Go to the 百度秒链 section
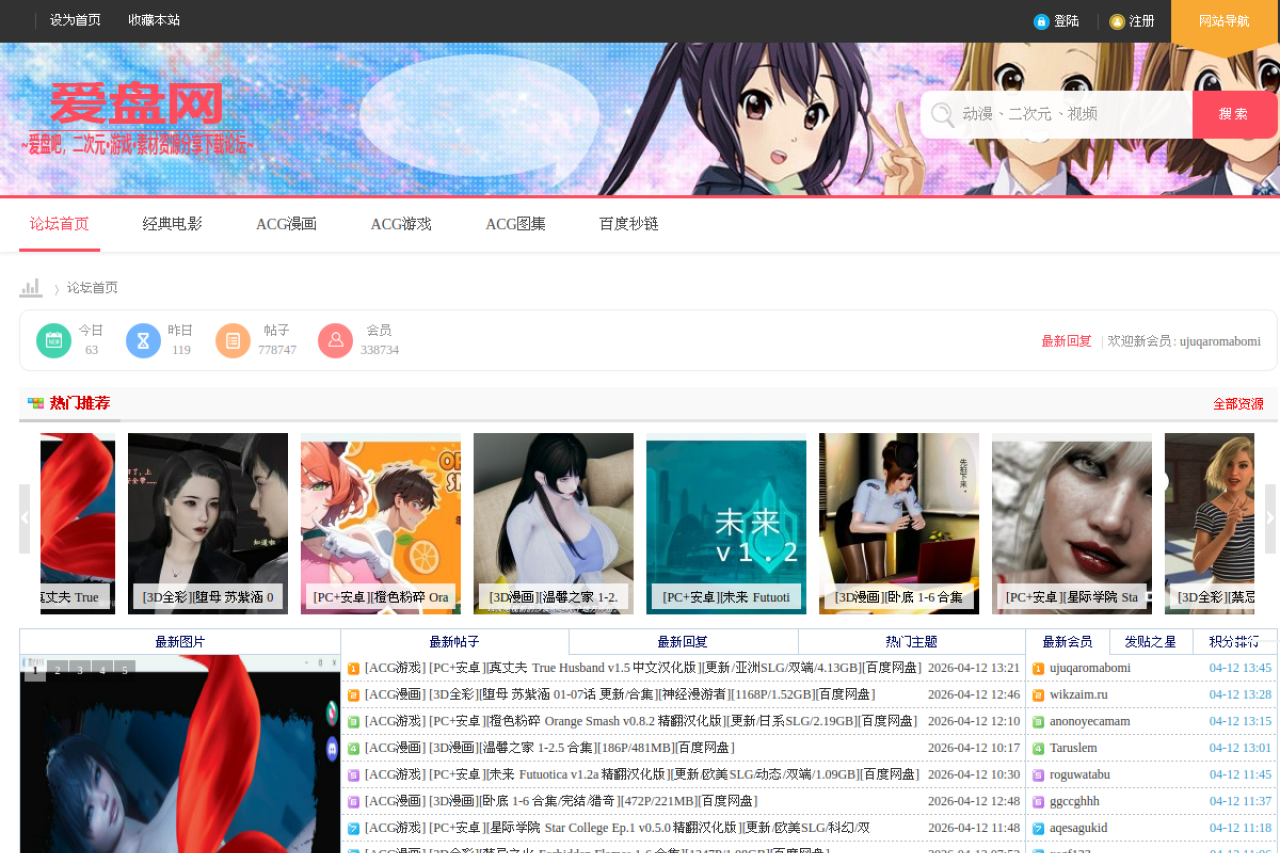The width and height of the screenshot is (1280, 853). coord(629,224)
